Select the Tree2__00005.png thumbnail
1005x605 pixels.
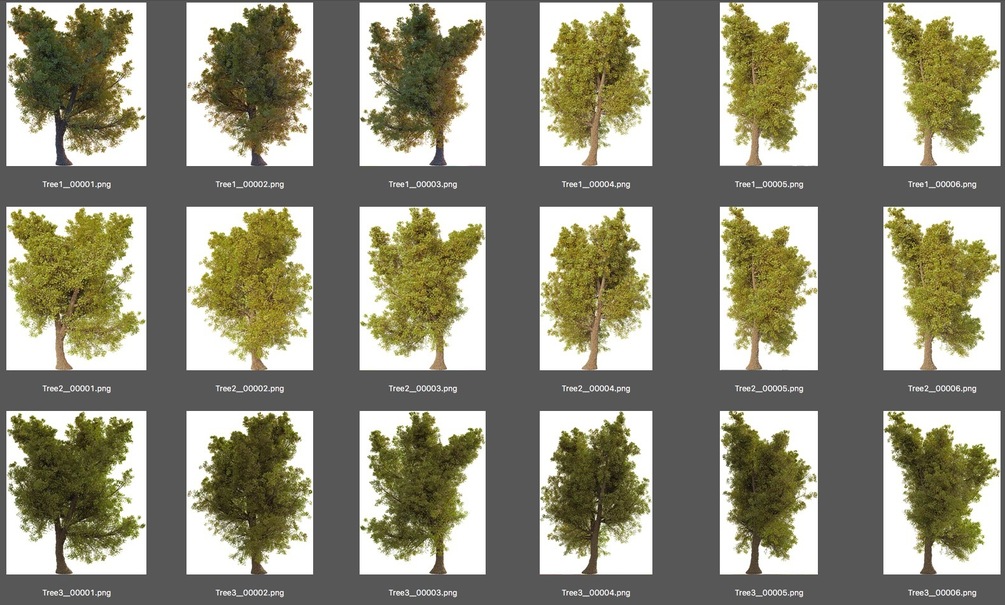[x=767, y=289]
